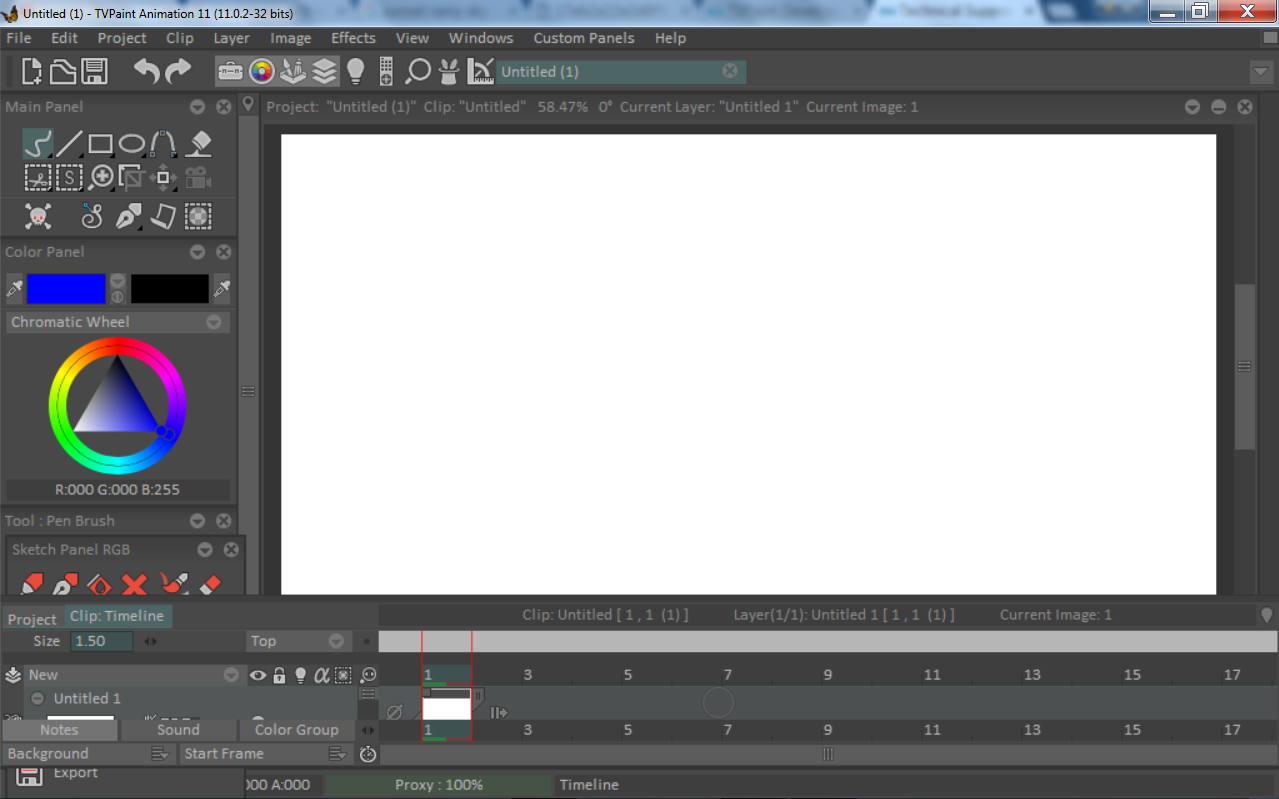Select the blue A color swatch
This screenshot has height=799, width=1279.
(x=66, y=289)
